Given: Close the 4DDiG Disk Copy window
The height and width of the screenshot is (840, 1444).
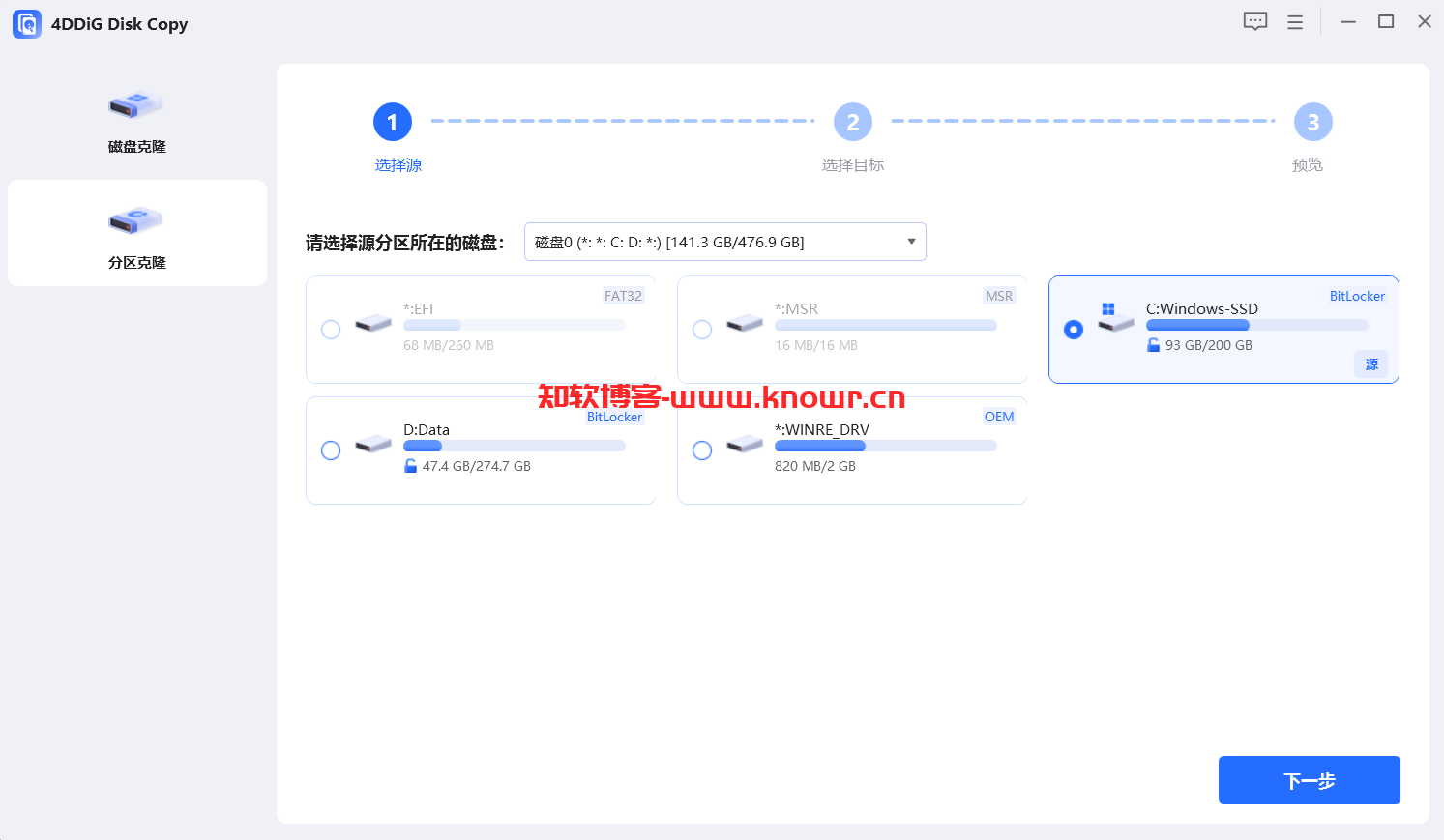Looking at the screenshot, I should (x=1425, y=21).
